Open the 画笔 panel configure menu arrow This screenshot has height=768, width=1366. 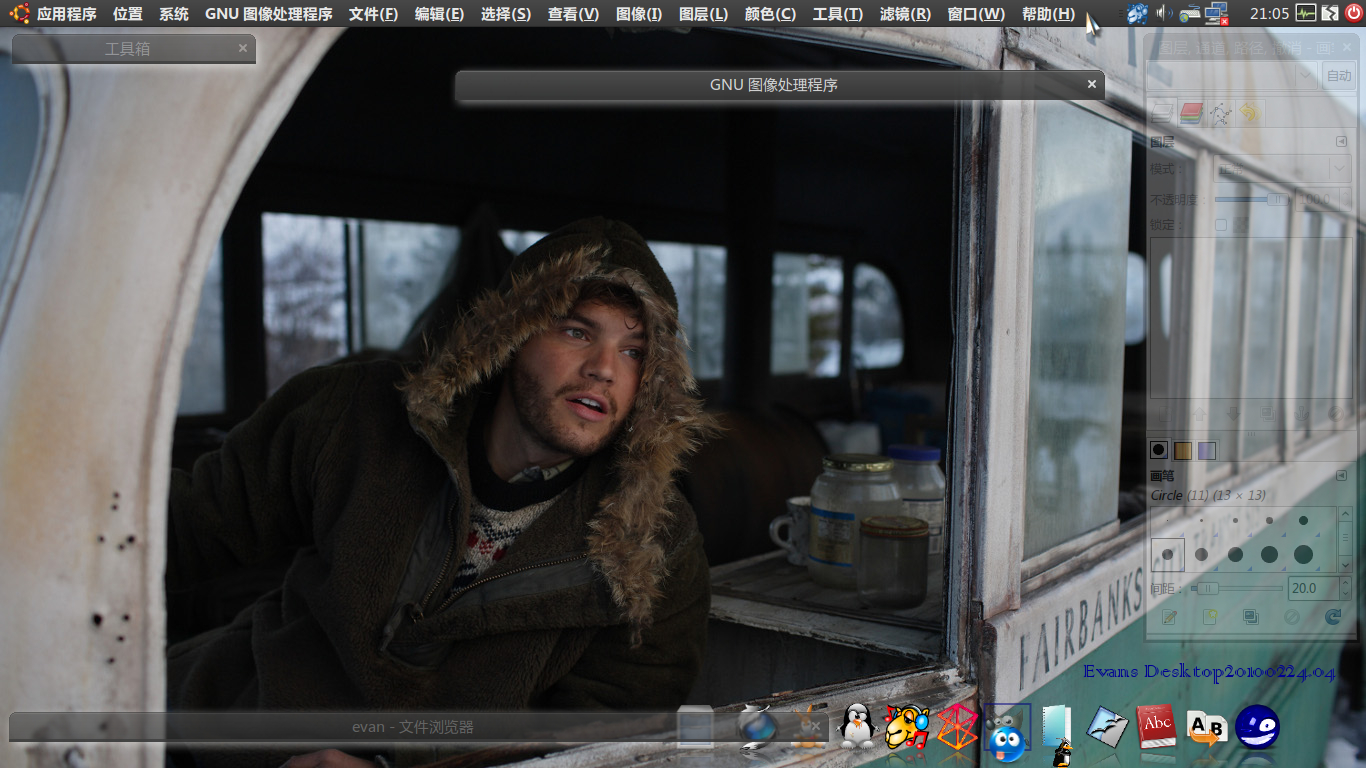(x=1342, y=476)
